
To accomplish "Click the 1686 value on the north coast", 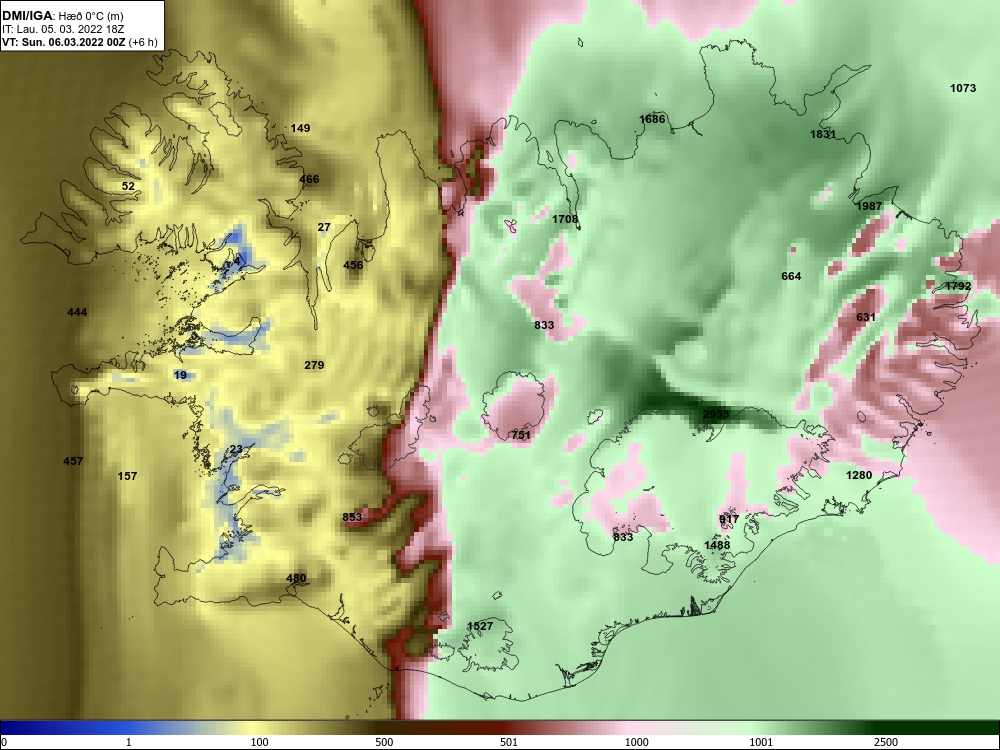I will 652,119.
